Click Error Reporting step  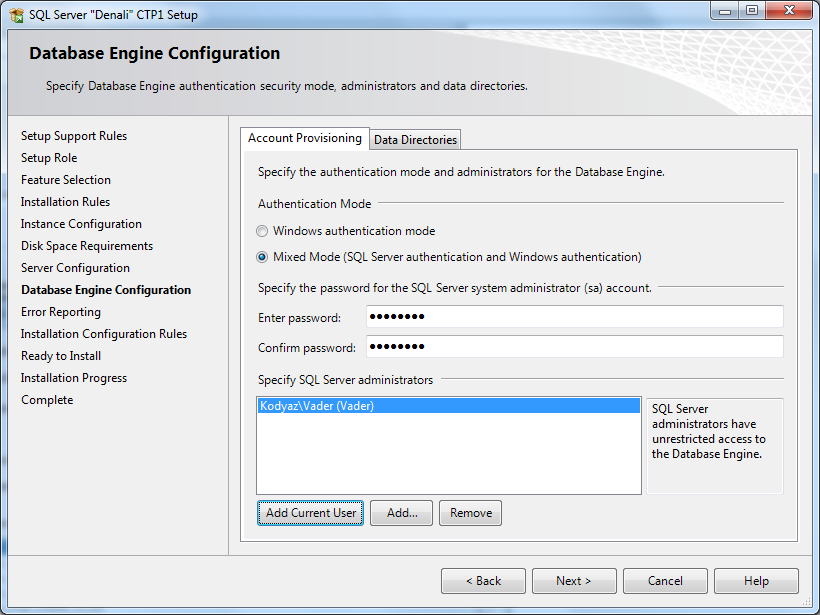point(61,312)
